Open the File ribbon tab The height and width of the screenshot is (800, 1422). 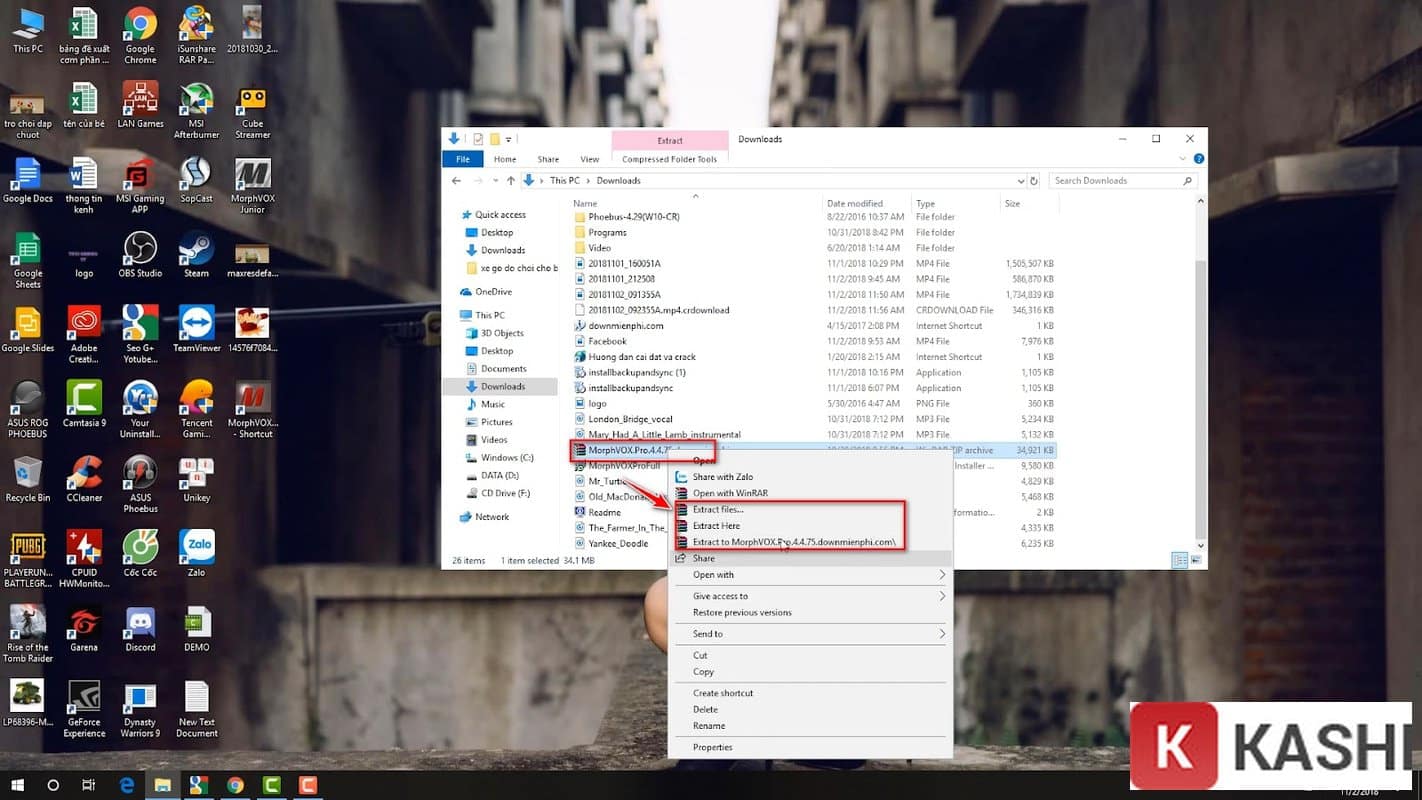(462, 159)
